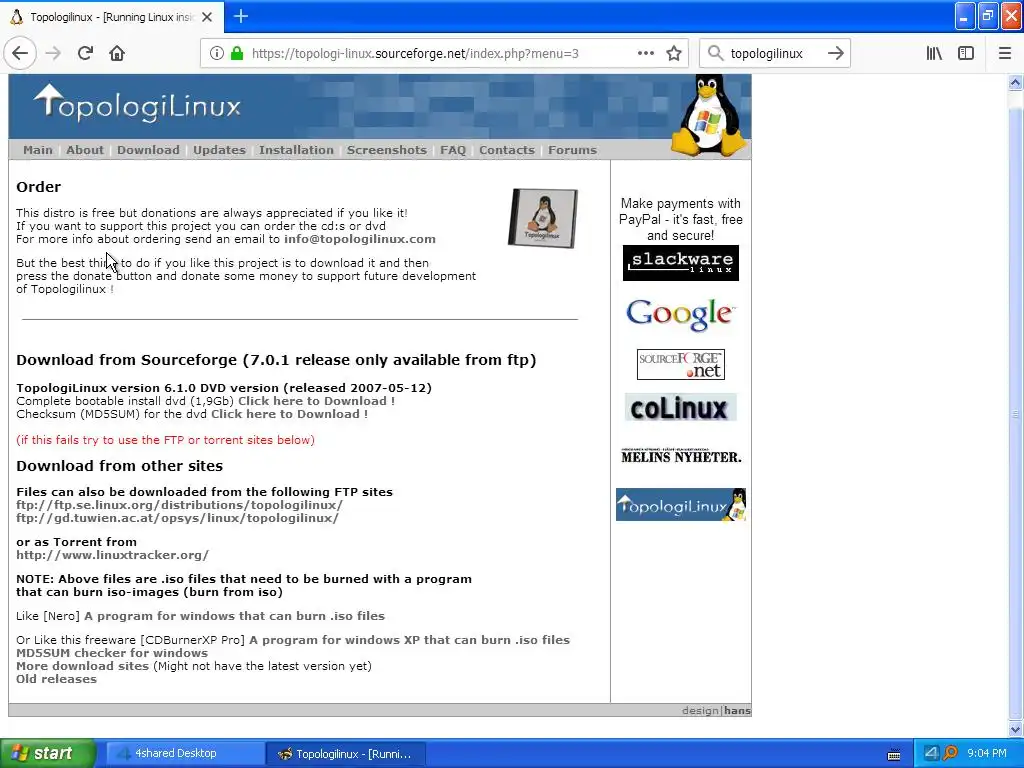Close the Topologilinux tab
The height and width of the screenshot is (768, 1024).
point(207,17)
